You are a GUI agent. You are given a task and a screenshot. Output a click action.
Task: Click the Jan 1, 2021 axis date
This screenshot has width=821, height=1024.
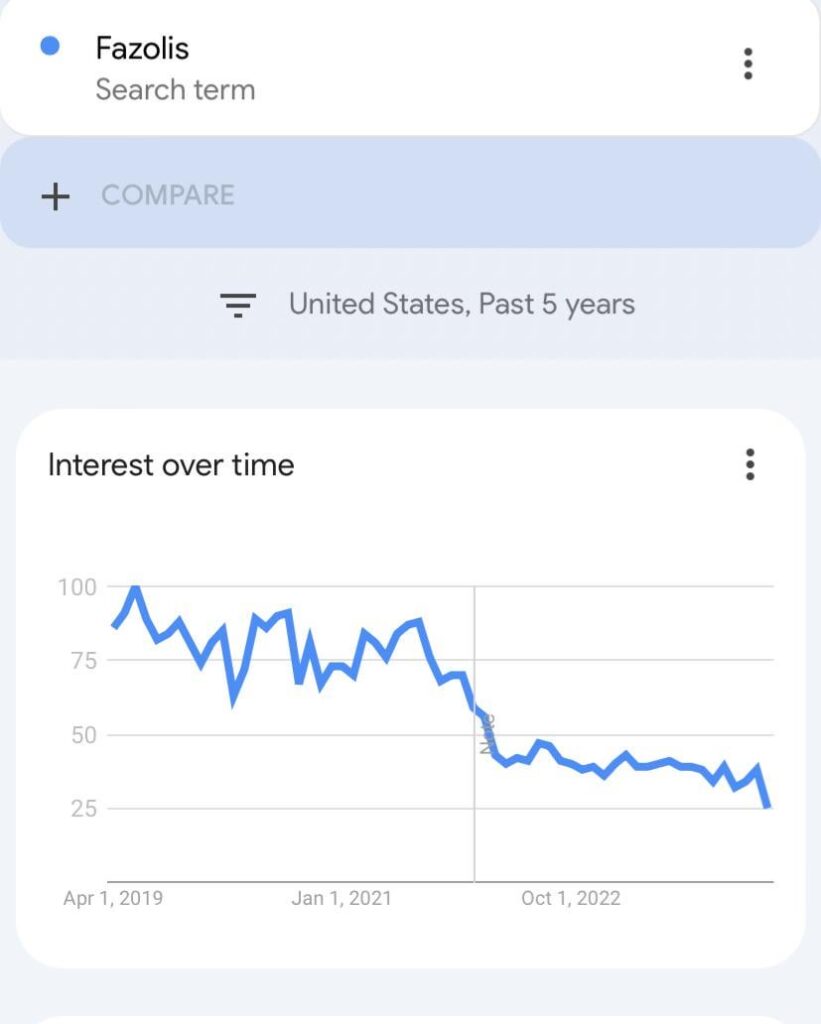click(x=342, y=898)
